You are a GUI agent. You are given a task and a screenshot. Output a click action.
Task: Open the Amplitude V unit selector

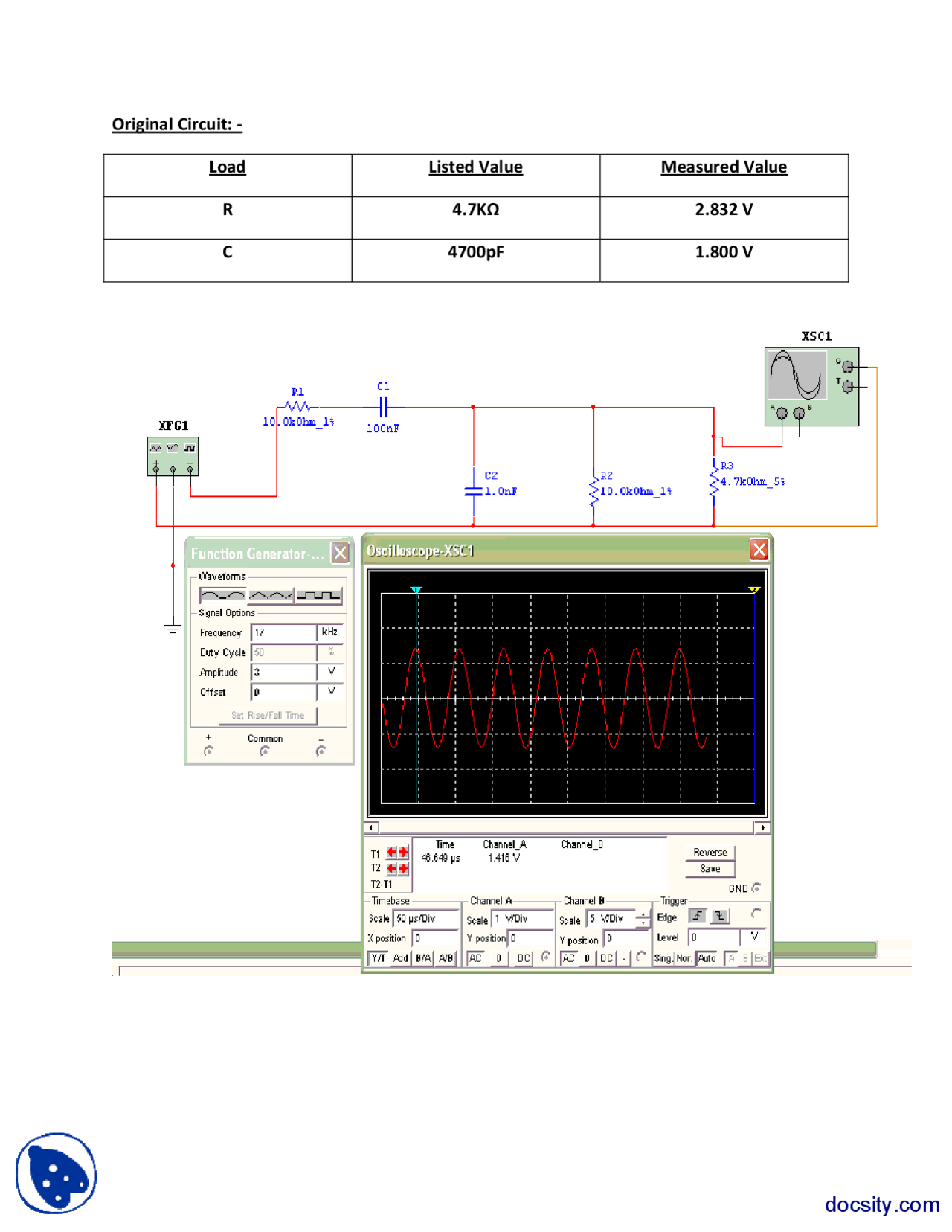tap(330, 672)
